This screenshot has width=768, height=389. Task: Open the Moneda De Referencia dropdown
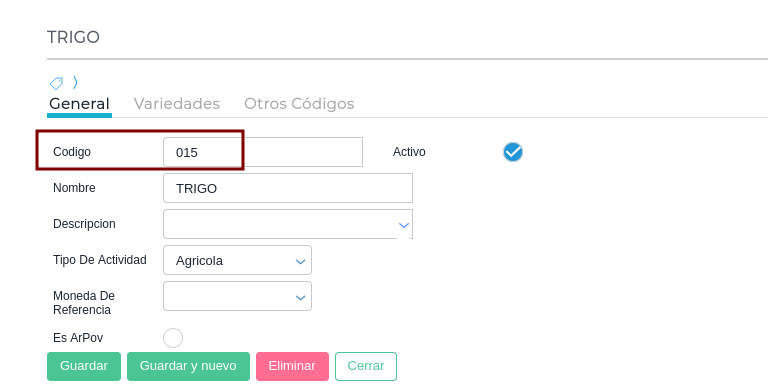238,296
